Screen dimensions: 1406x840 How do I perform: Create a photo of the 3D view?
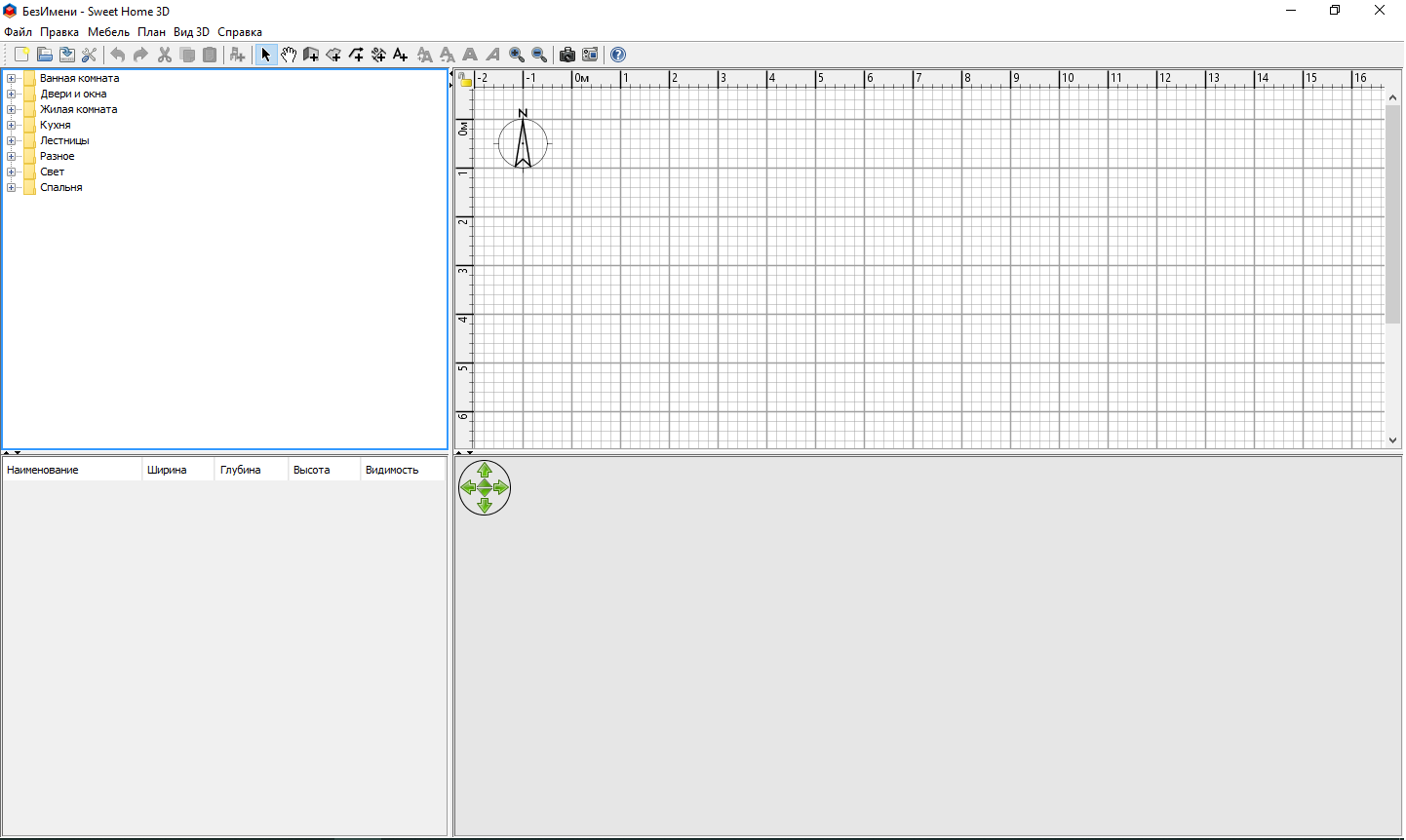pos(566,55)
